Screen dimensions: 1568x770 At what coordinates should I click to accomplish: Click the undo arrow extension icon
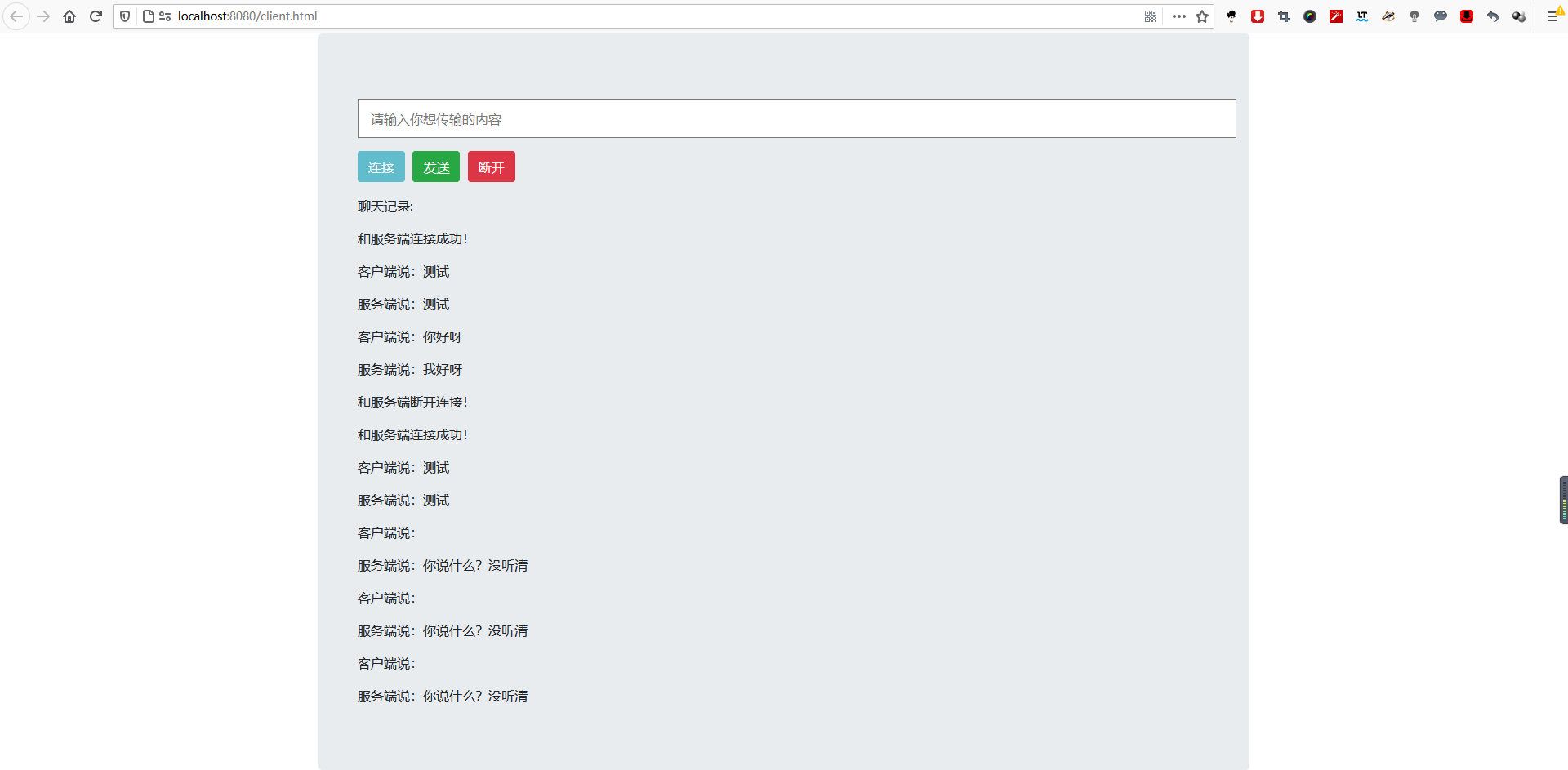coord(1493,16)
